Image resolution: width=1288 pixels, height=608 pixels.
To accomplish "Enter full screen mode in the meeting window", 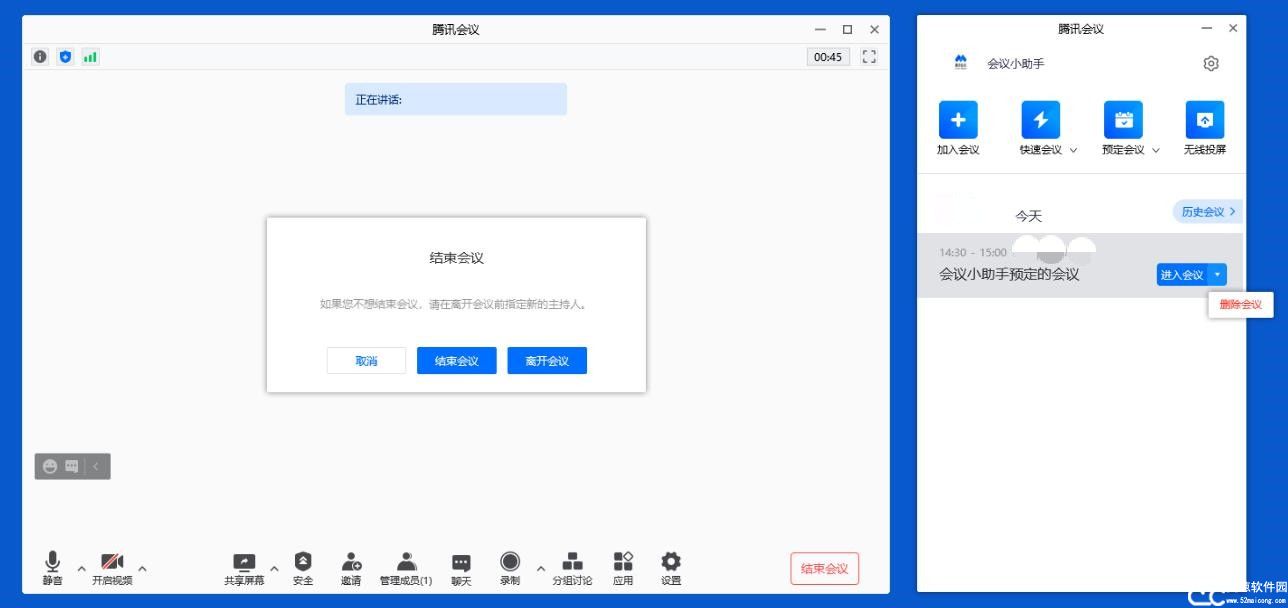I will [869, 57].
